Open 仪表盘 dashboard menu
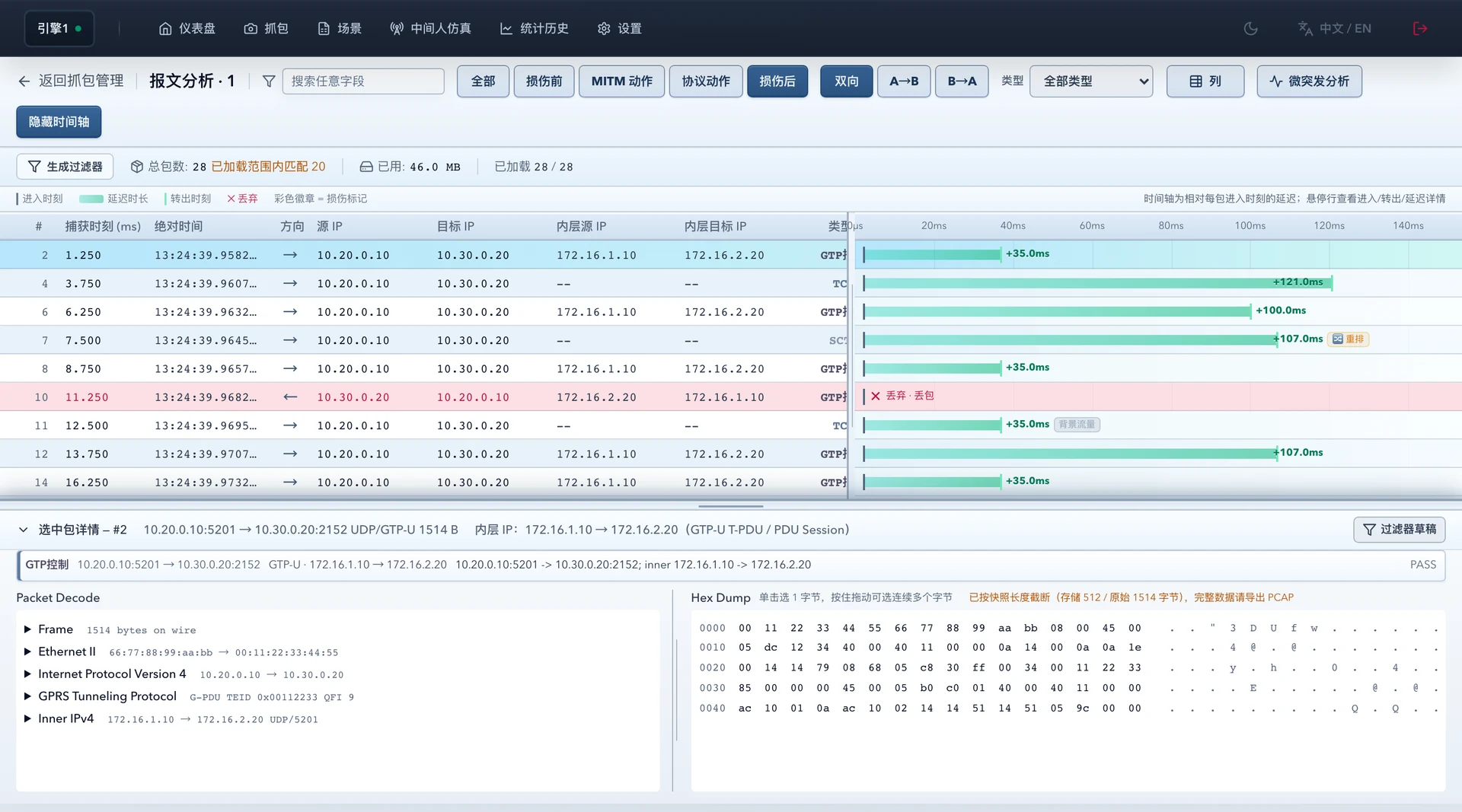The width and height of the screenshot is (1462, 812). click(187, 28)
